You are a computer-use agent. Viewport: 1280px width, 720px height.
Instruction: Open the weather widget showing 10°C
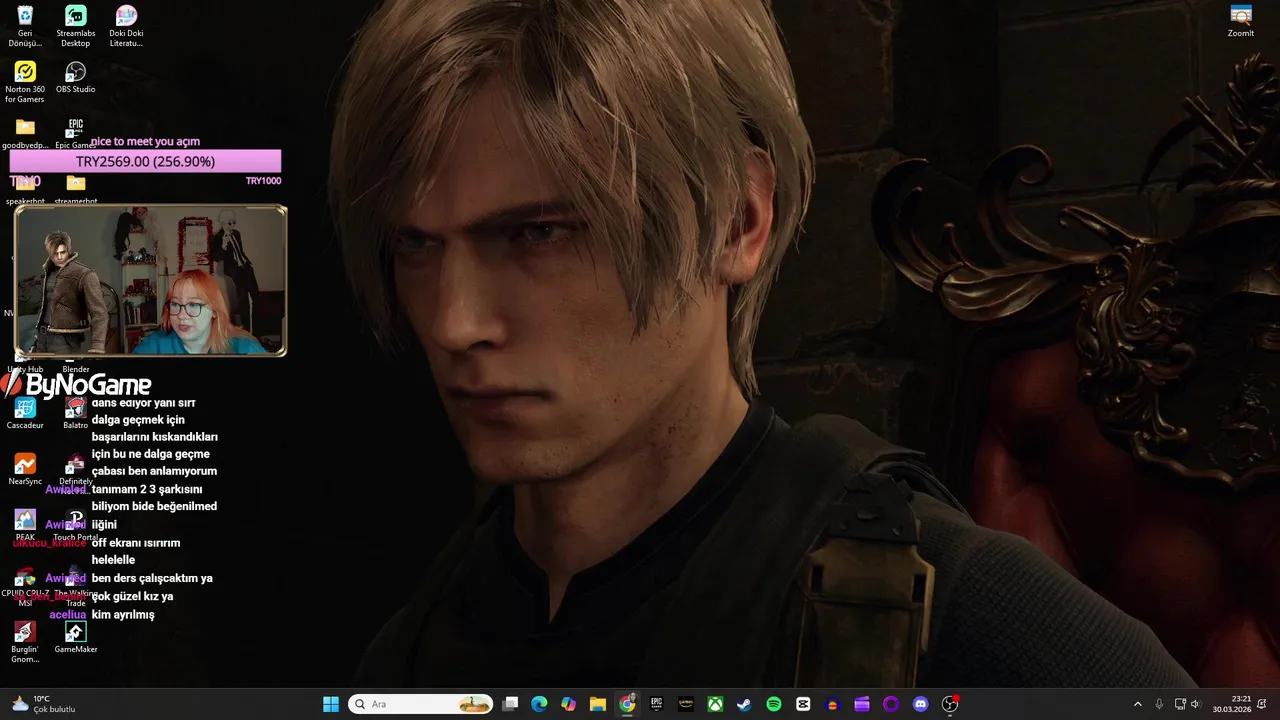[x=44, y=704]
